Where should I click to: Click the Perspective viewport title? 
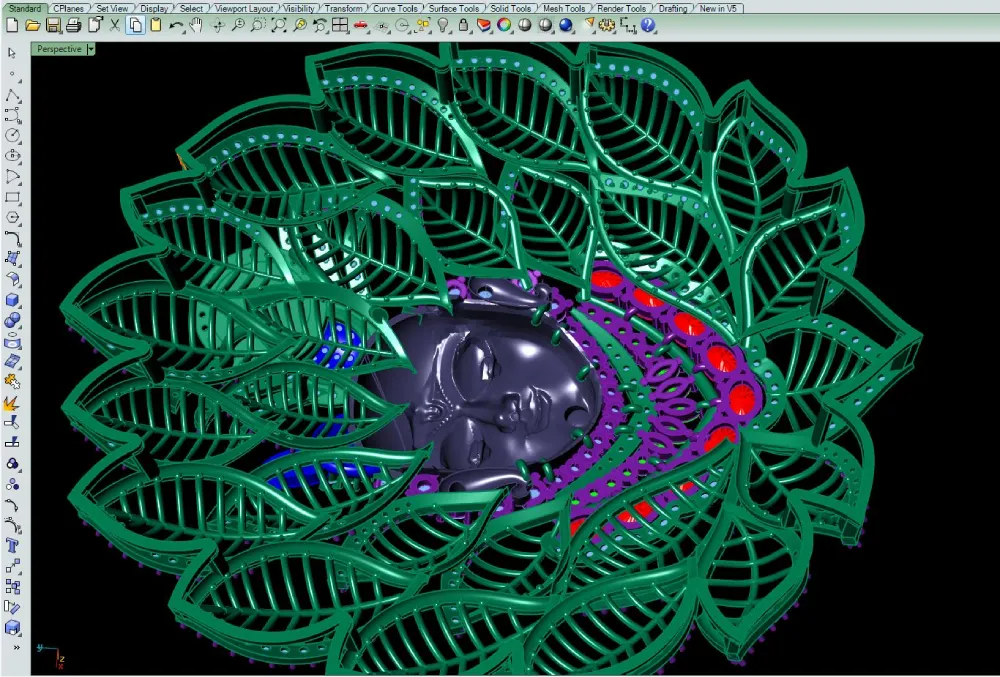[59, 49]
